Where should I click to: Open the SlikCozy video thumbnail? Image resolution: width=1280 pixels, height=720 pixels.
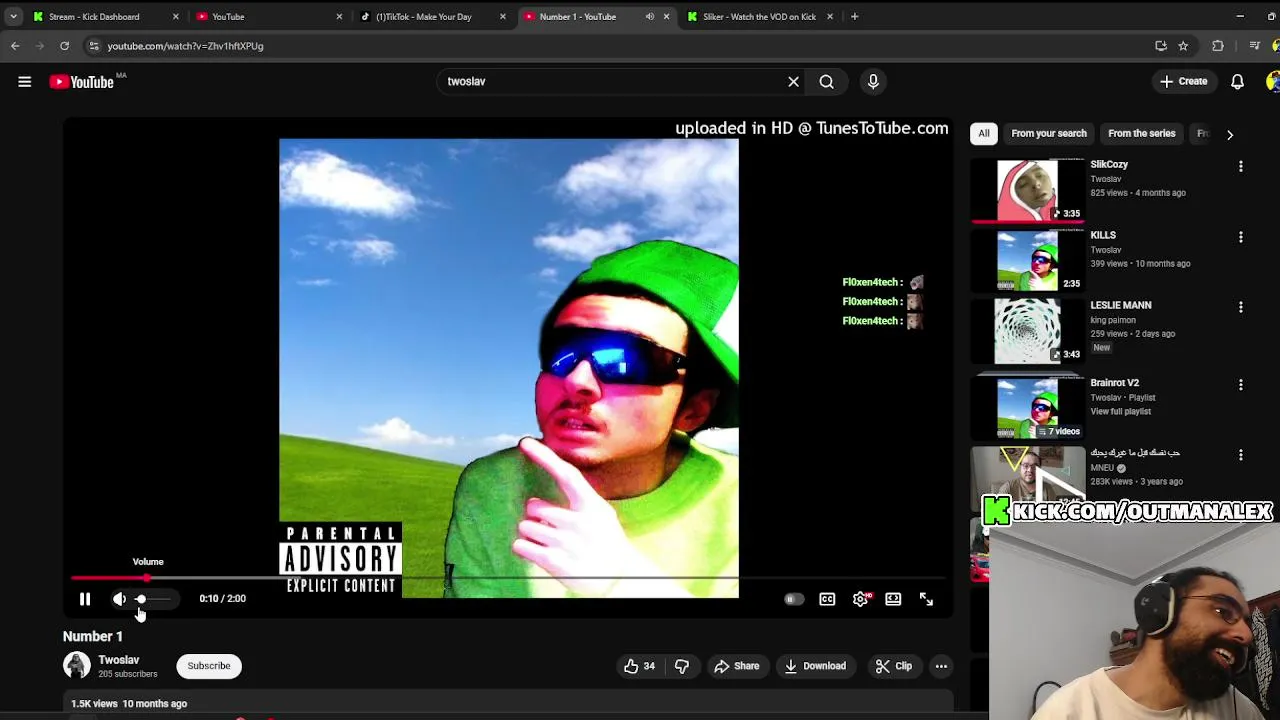point(1027,191)
